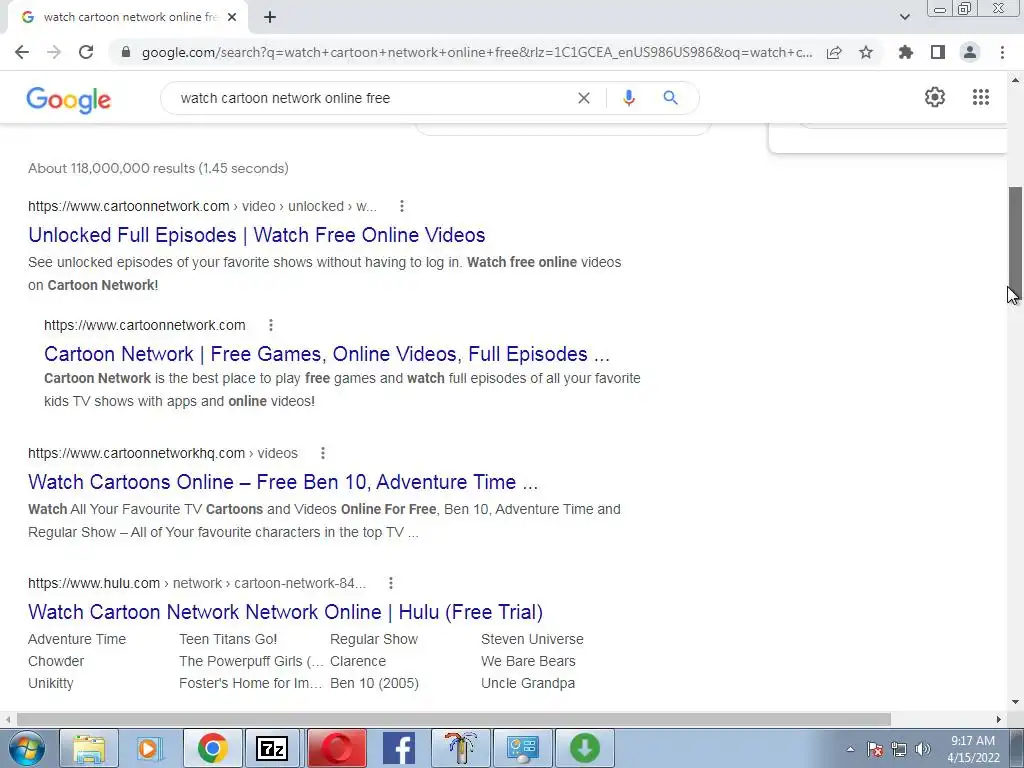Reload the current page
The image size is (1024, 768).
click(86, 52)
